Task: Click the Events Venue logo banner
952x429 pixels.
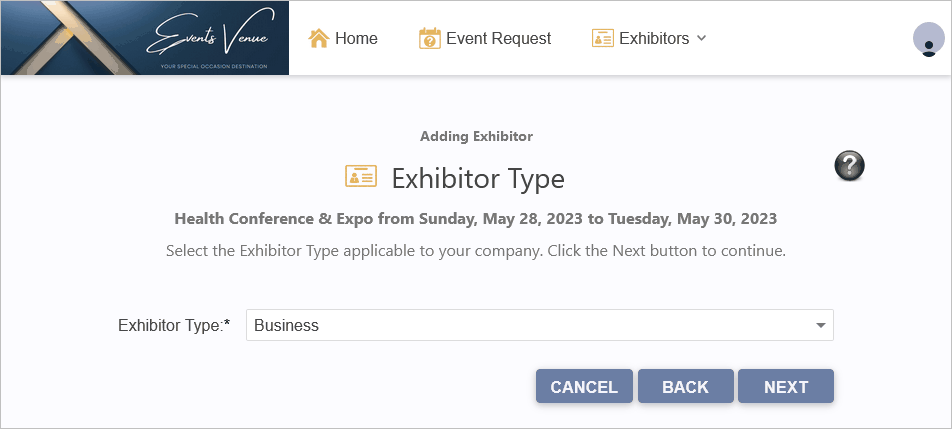Action: pyautogui.click(x=145, y=38)
